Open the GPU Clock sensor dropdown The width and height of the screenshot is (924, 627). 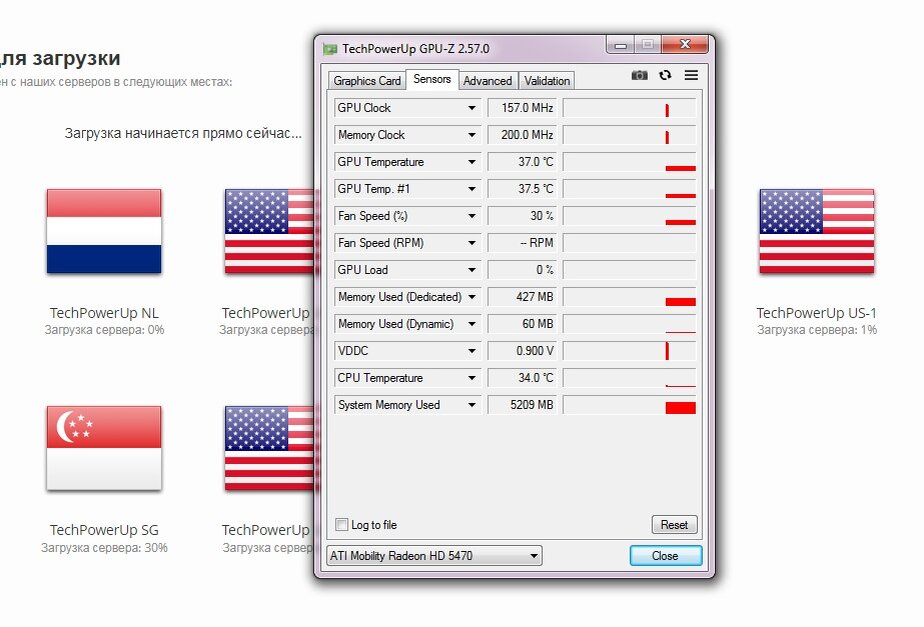point(472,108)
